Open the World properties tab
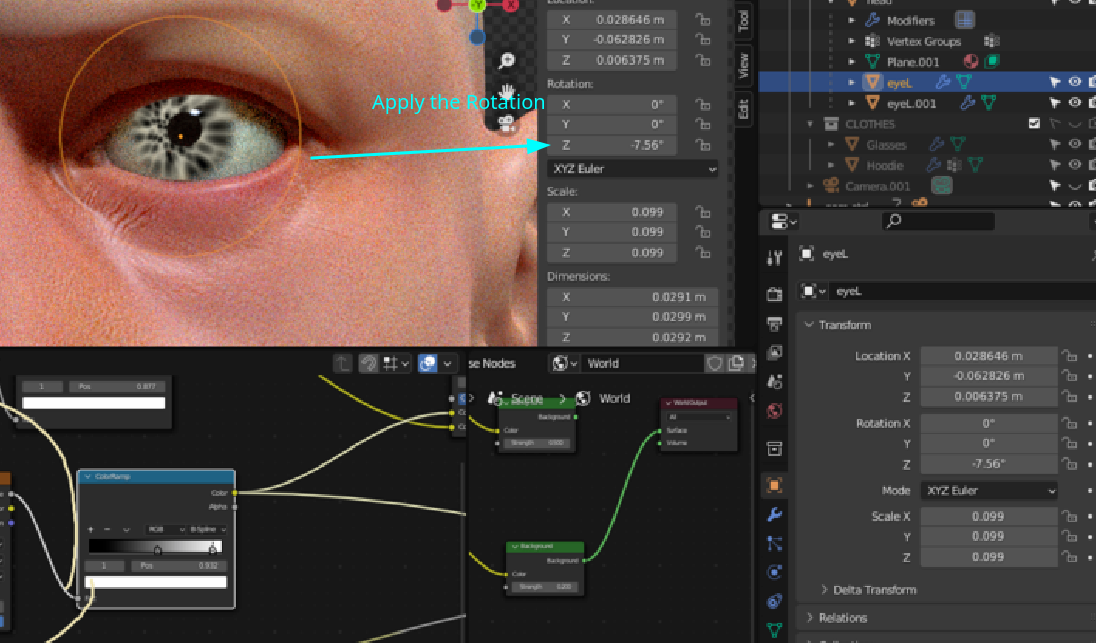The height and width of the screenshot is (643, 1096). click(774, 411)
